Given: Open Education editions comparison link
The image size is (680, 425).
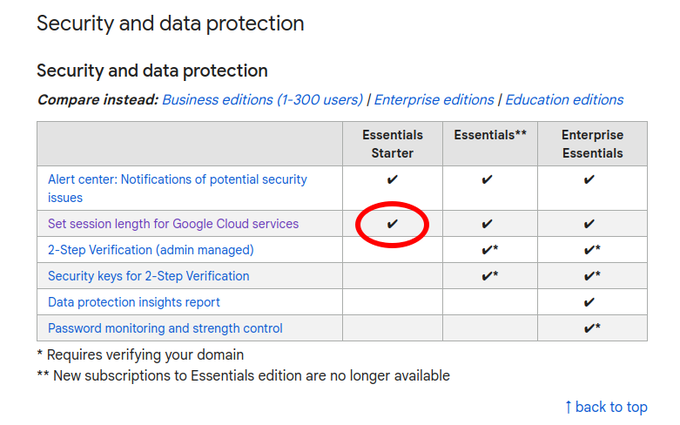Looking at the screenshot, I should [x=564, y=100].
